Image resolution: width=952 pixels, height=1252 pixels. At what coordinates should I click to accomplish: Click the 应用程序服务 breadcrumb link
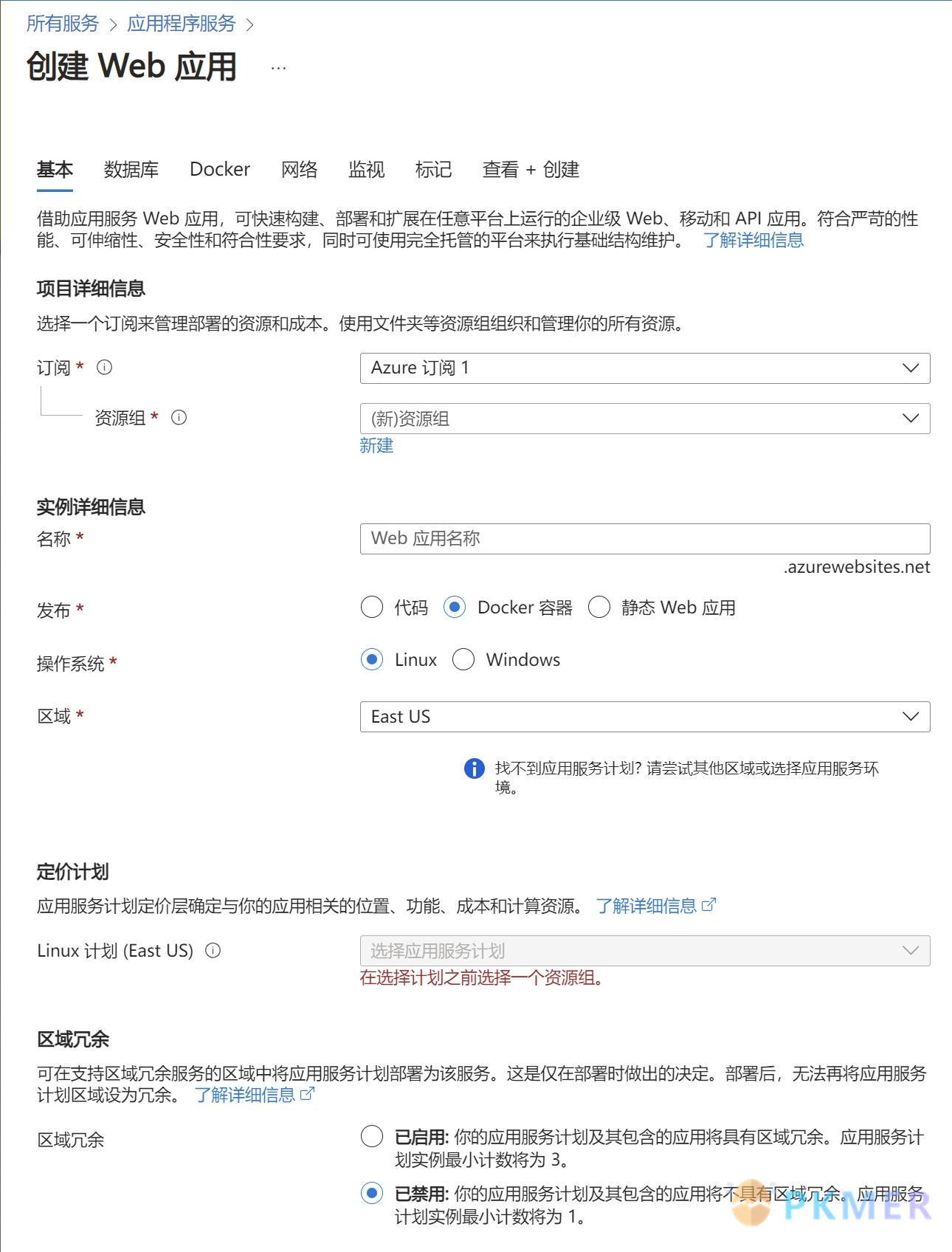point(182,24)
